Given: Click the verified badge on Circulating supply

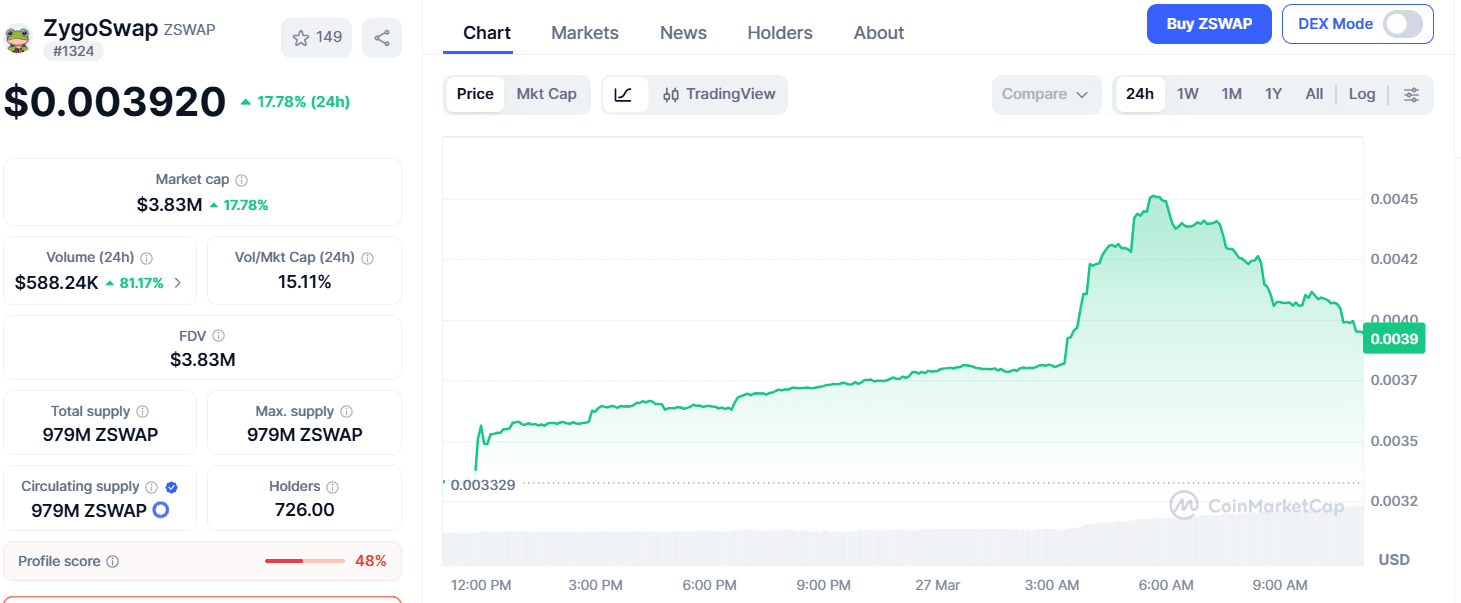Looking at the screenshot, I should click(170, 486).
